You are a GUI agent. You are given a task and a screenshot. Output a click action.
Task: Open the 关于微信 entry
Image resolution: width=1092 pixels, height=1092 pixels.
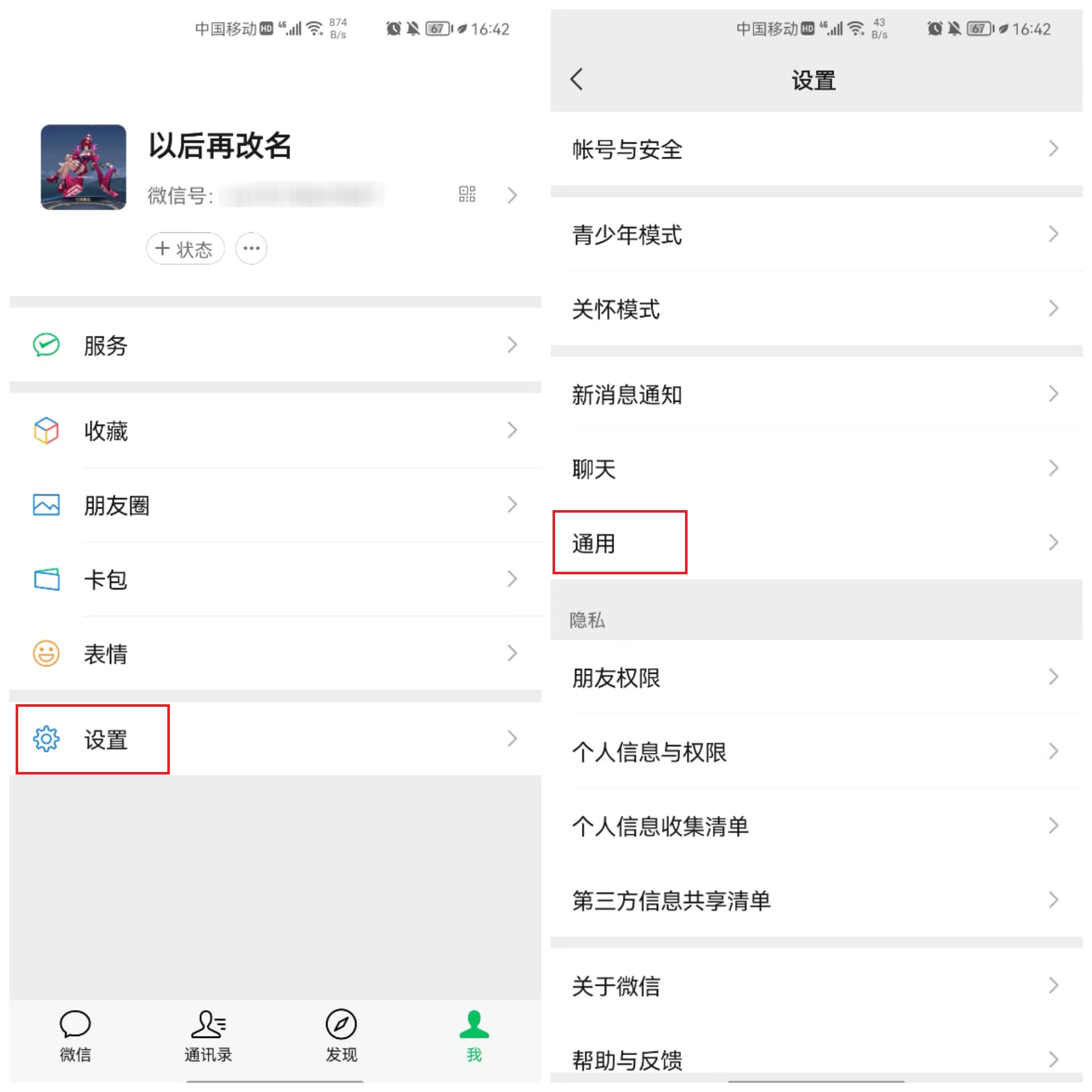(x=817, y=986)
